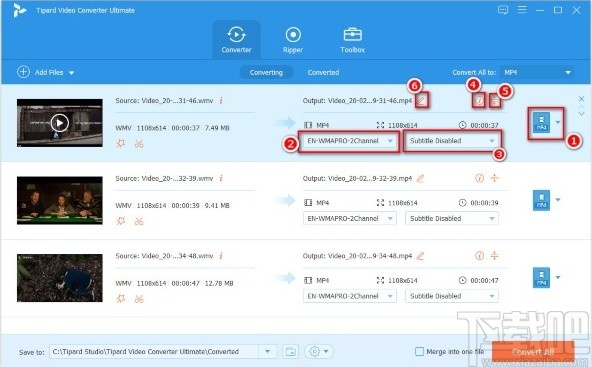Rename the output file 9-31-46.mp4 with the pencil
This screenshot has height=367, width=592.
[422, 100]
